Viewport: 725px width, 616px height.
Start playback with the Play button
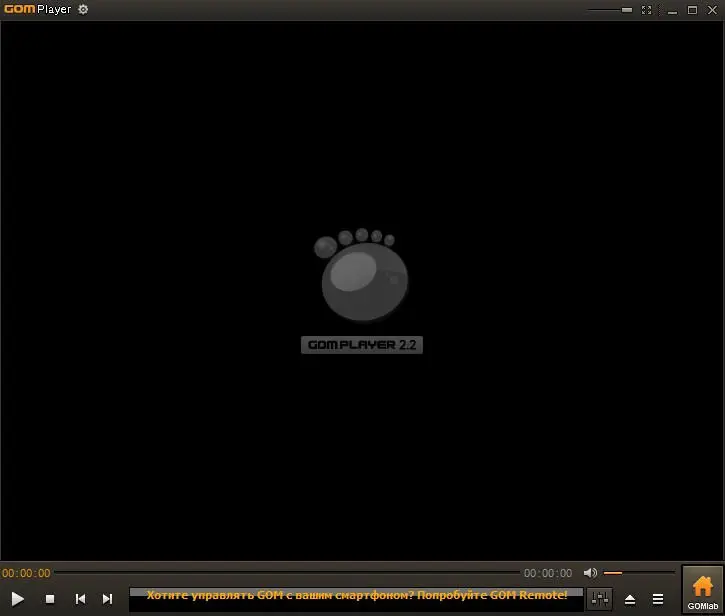[18, 599]
